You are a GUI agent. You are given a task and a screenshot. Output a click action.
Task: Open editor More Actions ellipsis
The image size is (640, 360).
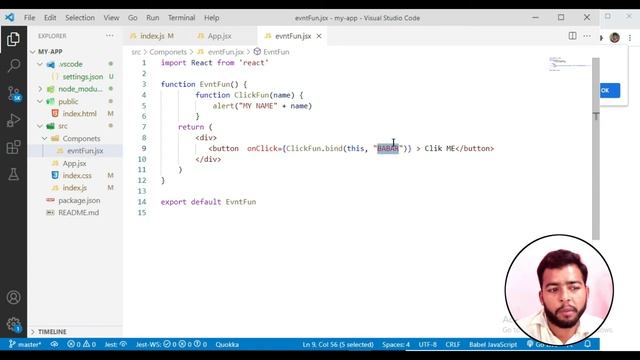click(587, 36)
